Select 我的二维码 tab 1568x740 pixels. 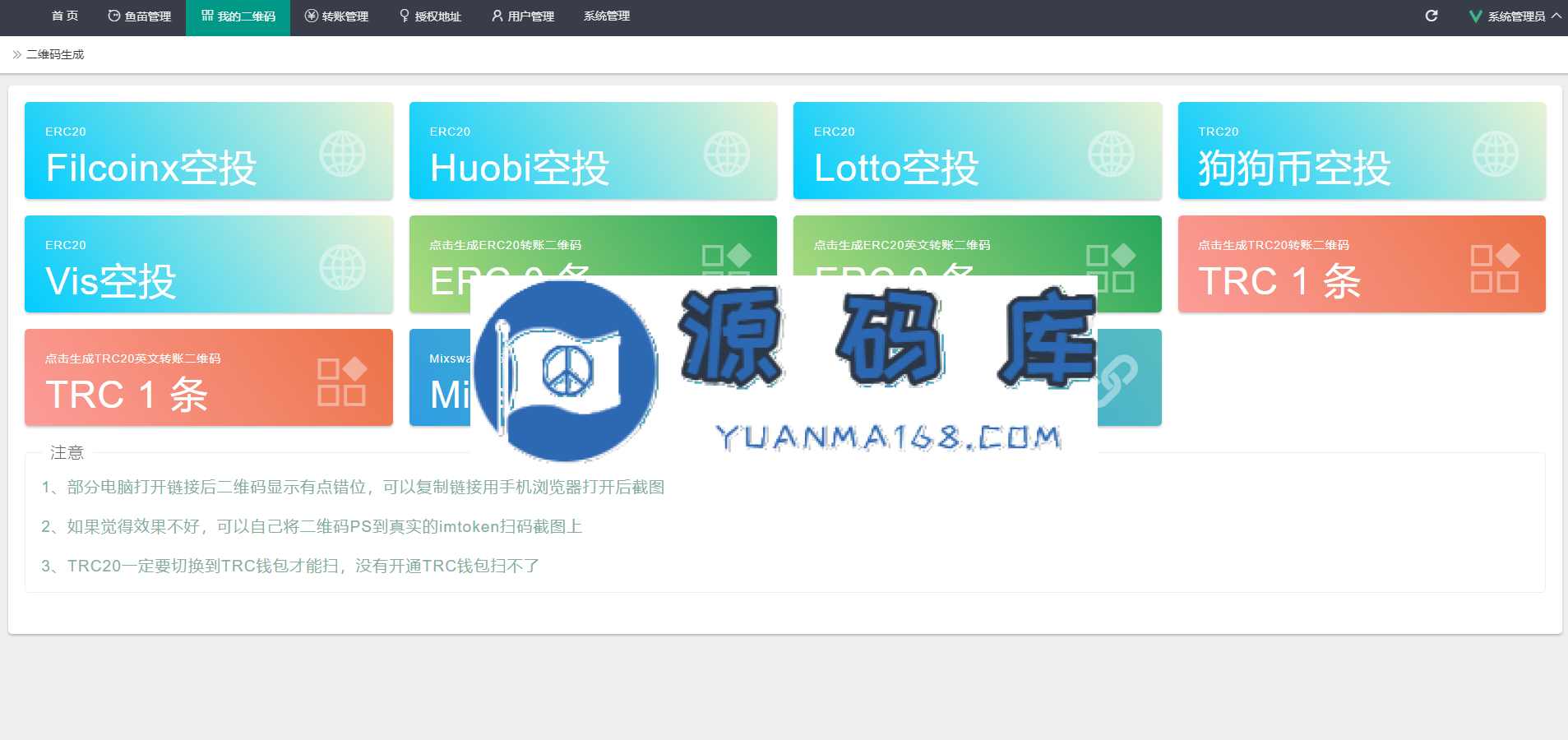point(238,16)
